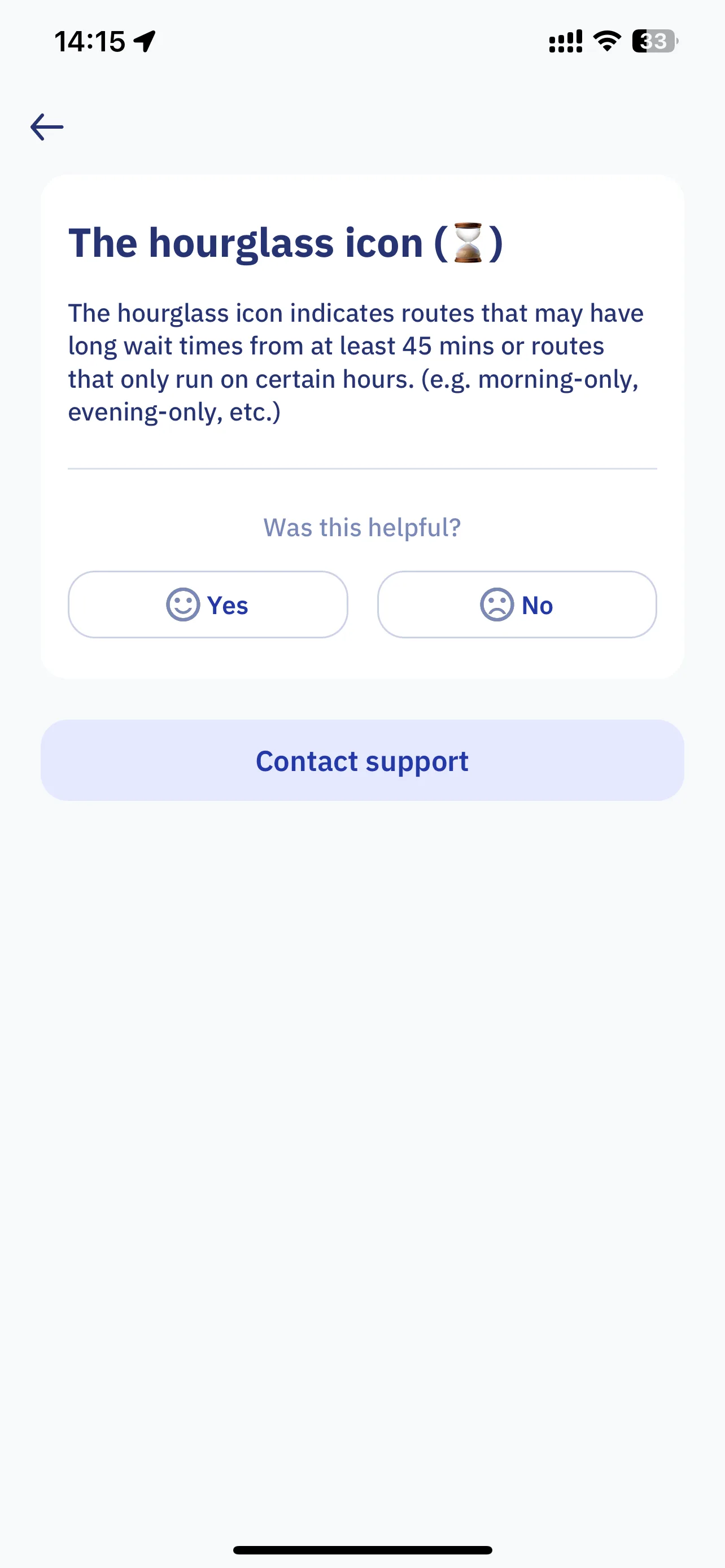This screenshot has width=725, height=1568.
Task: Tap the frowning face icon
Action: click(497, 605)
